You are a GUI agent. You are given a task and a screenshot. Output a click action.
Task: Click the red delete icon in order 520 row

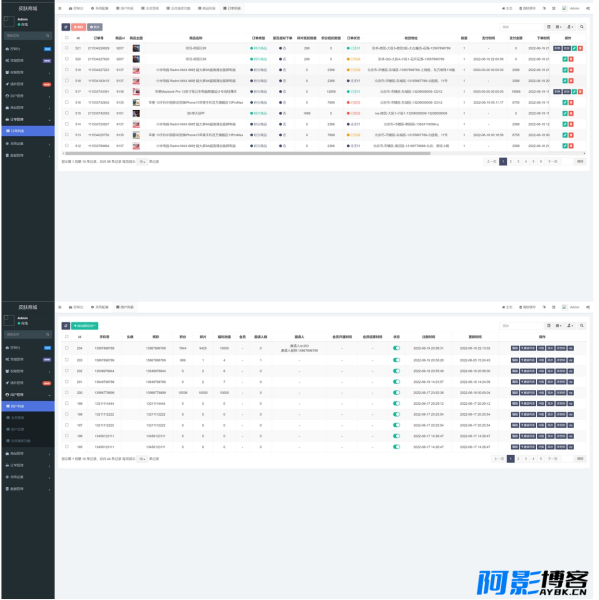[x=571, y=59]
